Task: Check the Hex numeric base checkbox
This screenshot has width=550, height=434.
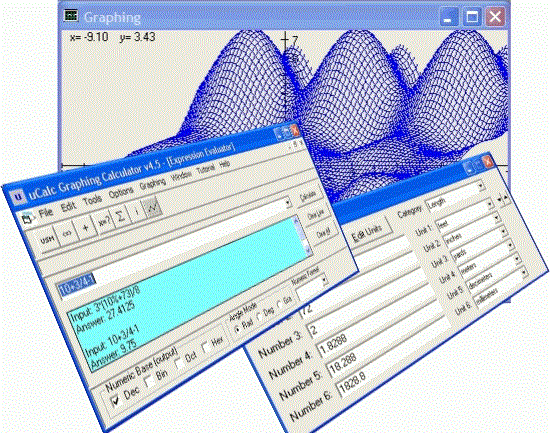Action: click(206, 347)
